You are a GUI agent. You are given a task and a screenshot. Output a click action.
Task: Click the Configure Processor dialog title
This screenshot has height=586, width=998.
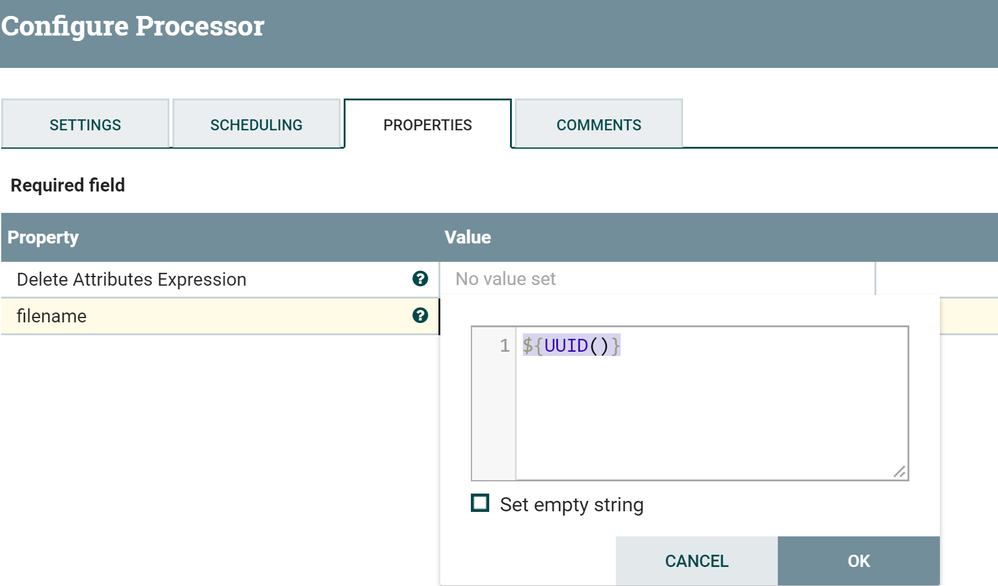coord(133,26)
